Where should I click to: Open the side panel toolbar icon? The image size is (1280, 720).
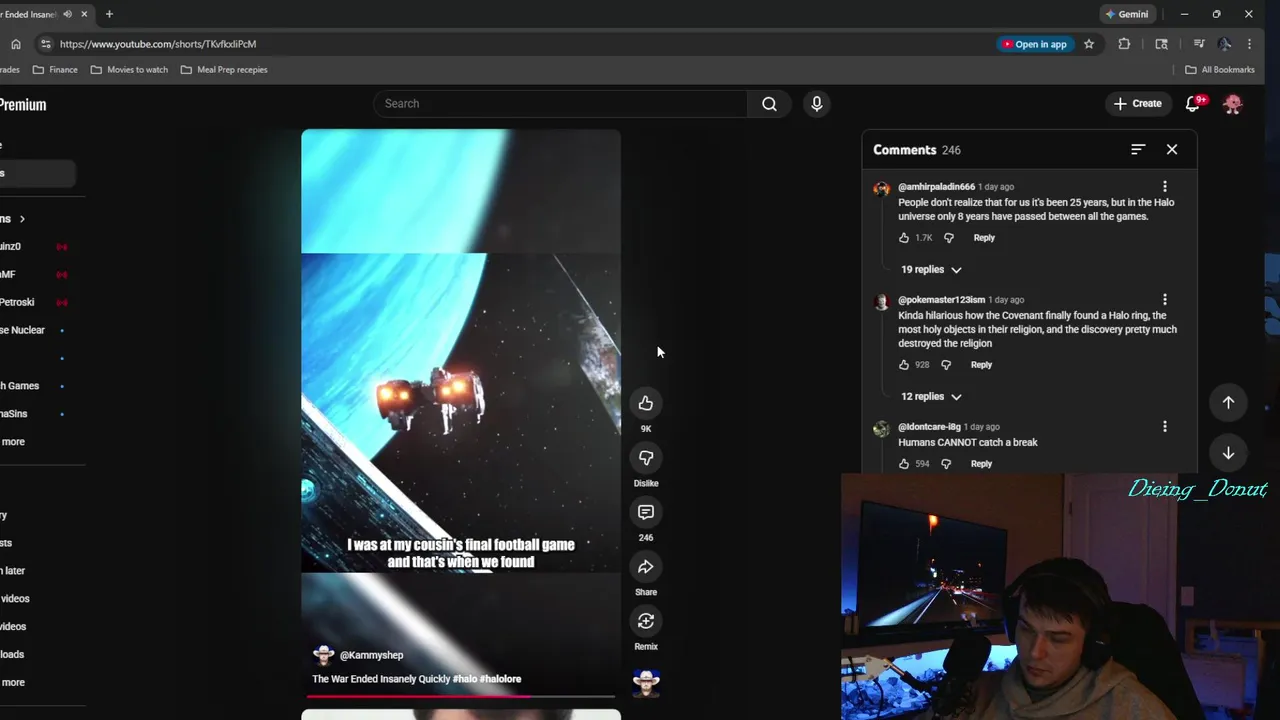coord(1161,44)
